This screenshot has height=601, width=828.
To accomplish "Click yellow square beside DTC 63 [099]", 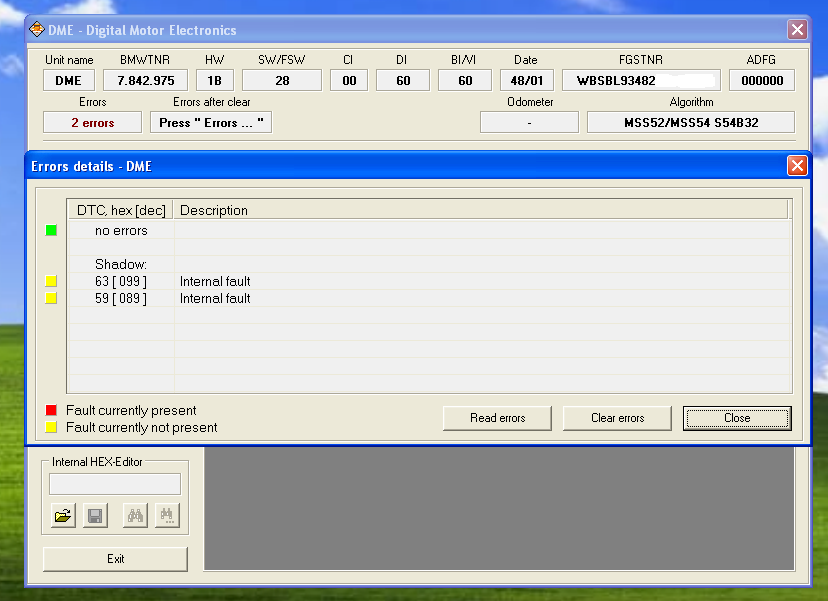I will pyautogui.click(x=51, y=281).
